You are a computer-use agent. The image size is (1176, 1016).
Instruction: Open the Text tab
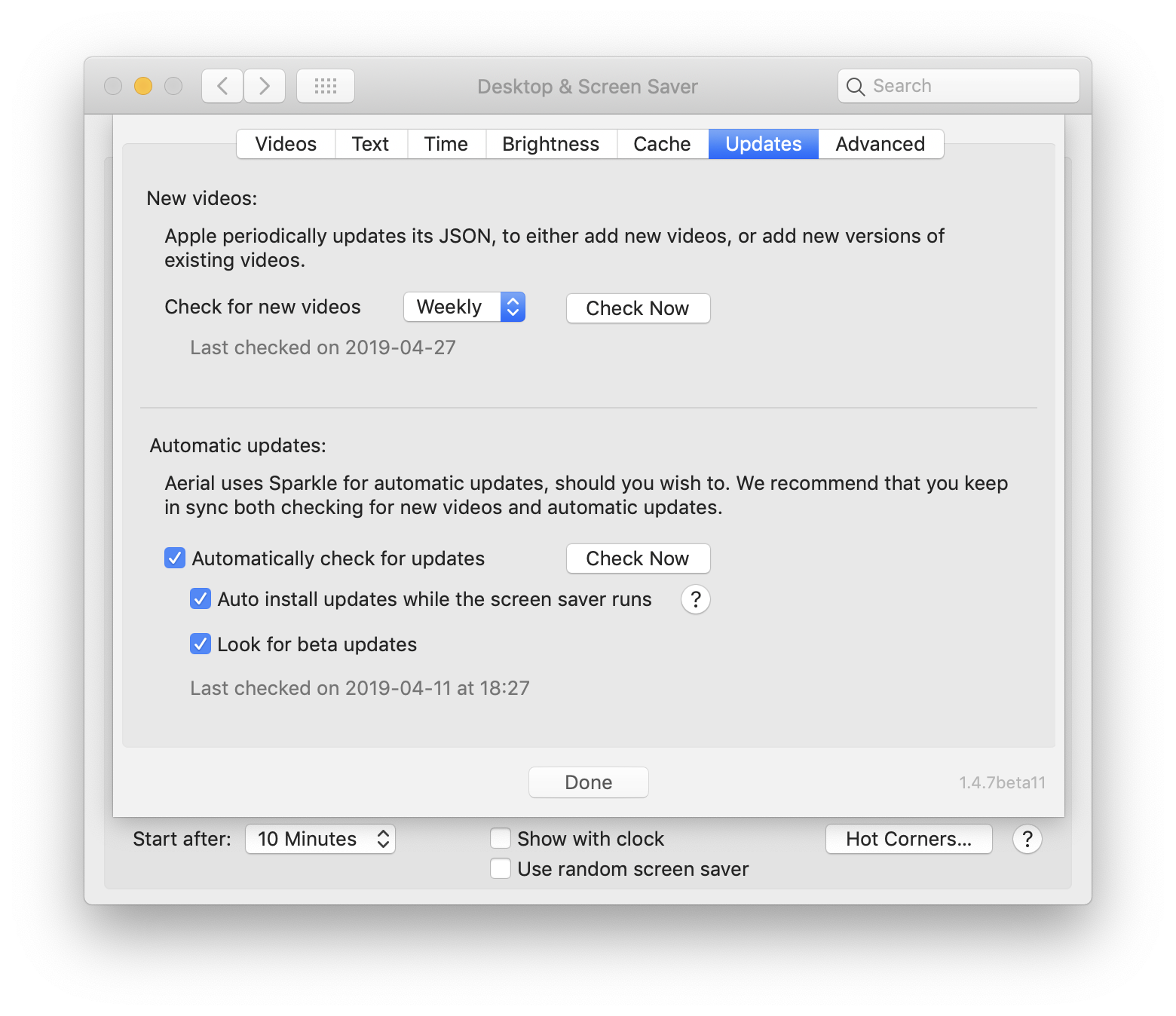click(371, 144)
